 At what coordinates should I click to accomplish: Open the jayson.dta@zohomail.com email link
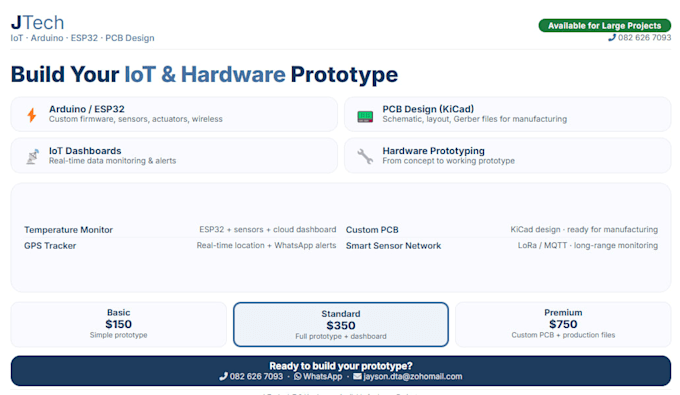pos(412,376)
